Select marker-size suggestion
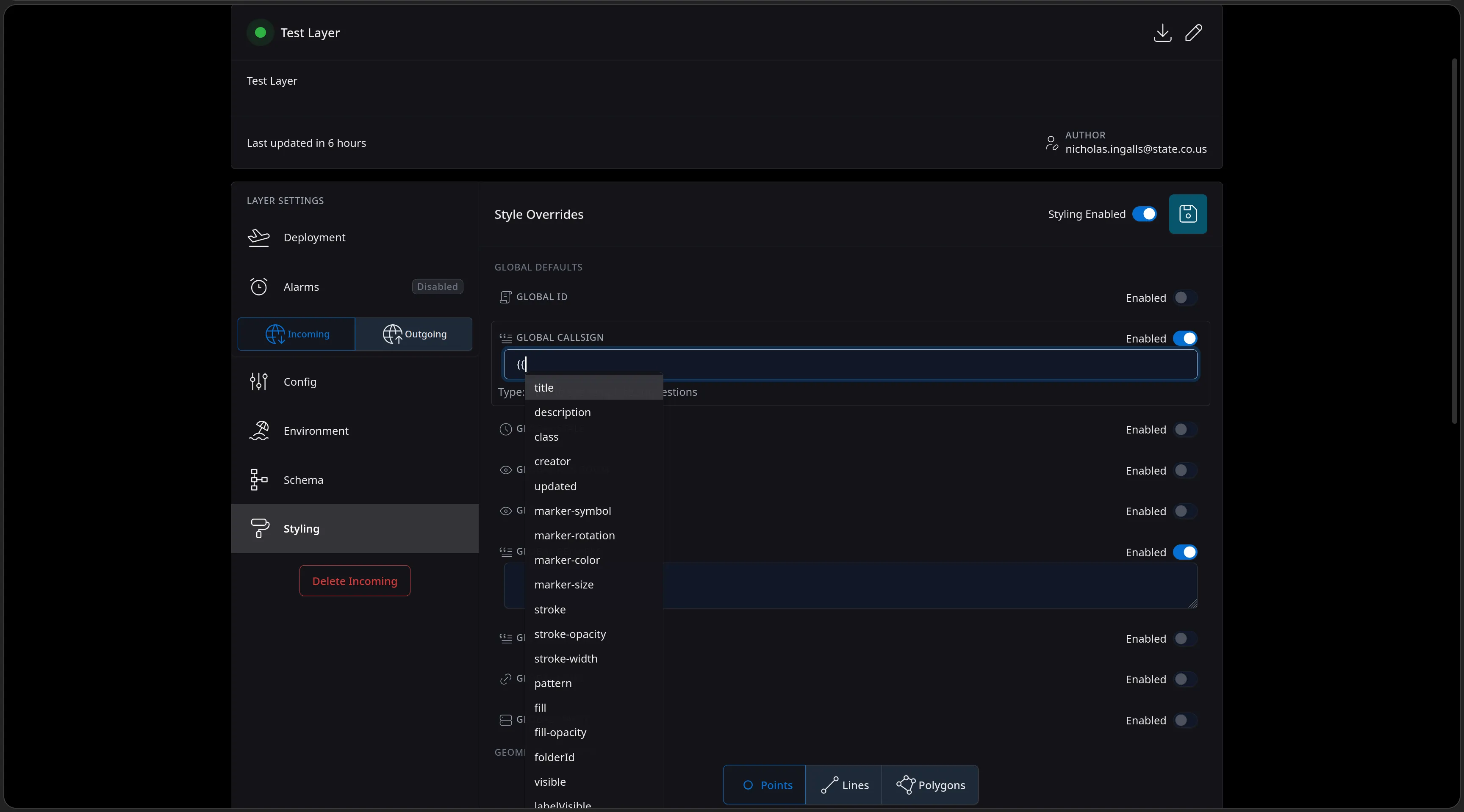The width and height of the screenshot is (1464, 812). [x=594, y=585]
